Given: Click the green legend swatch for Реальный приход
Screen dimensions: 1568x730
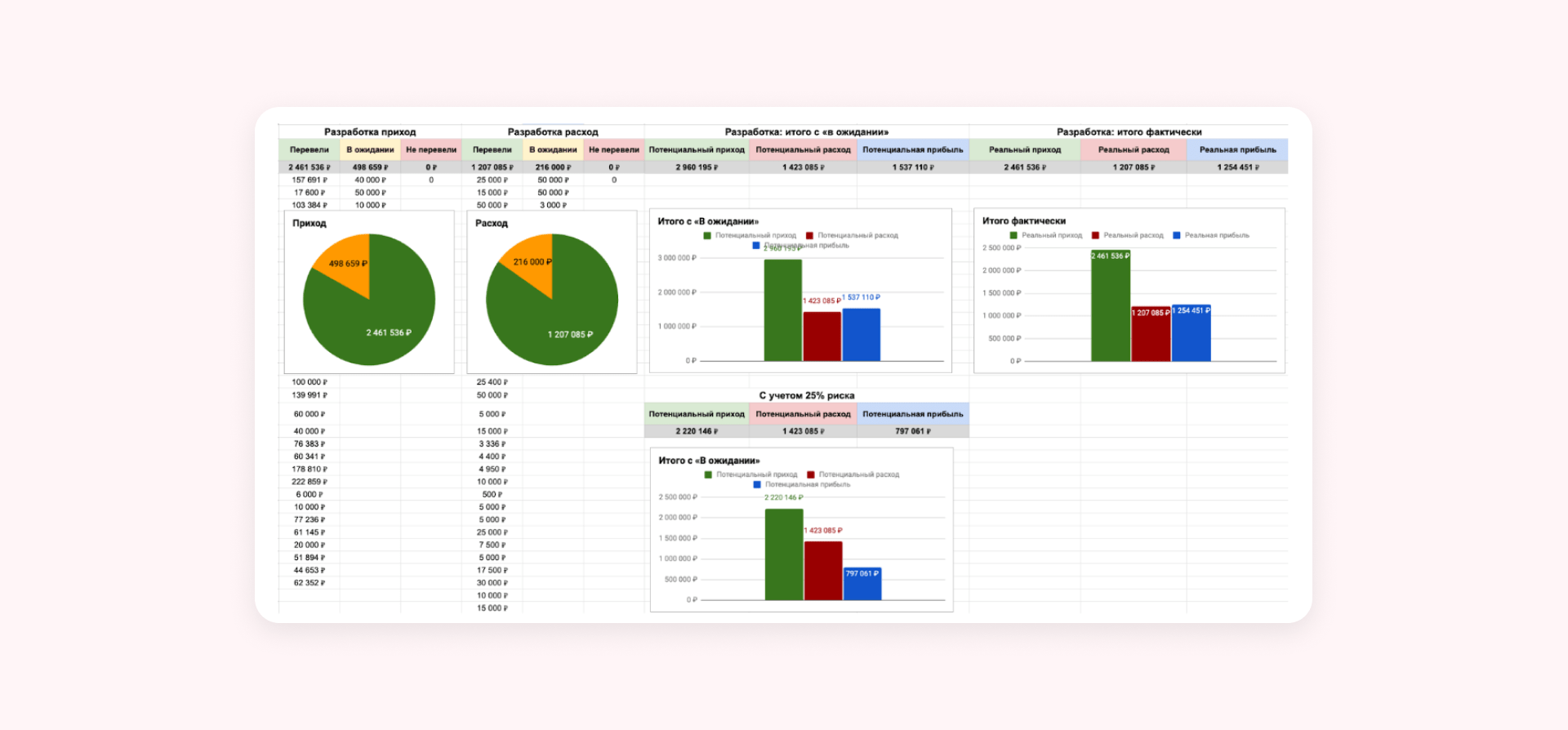Looking at the screenshot, I should 1013,235.
